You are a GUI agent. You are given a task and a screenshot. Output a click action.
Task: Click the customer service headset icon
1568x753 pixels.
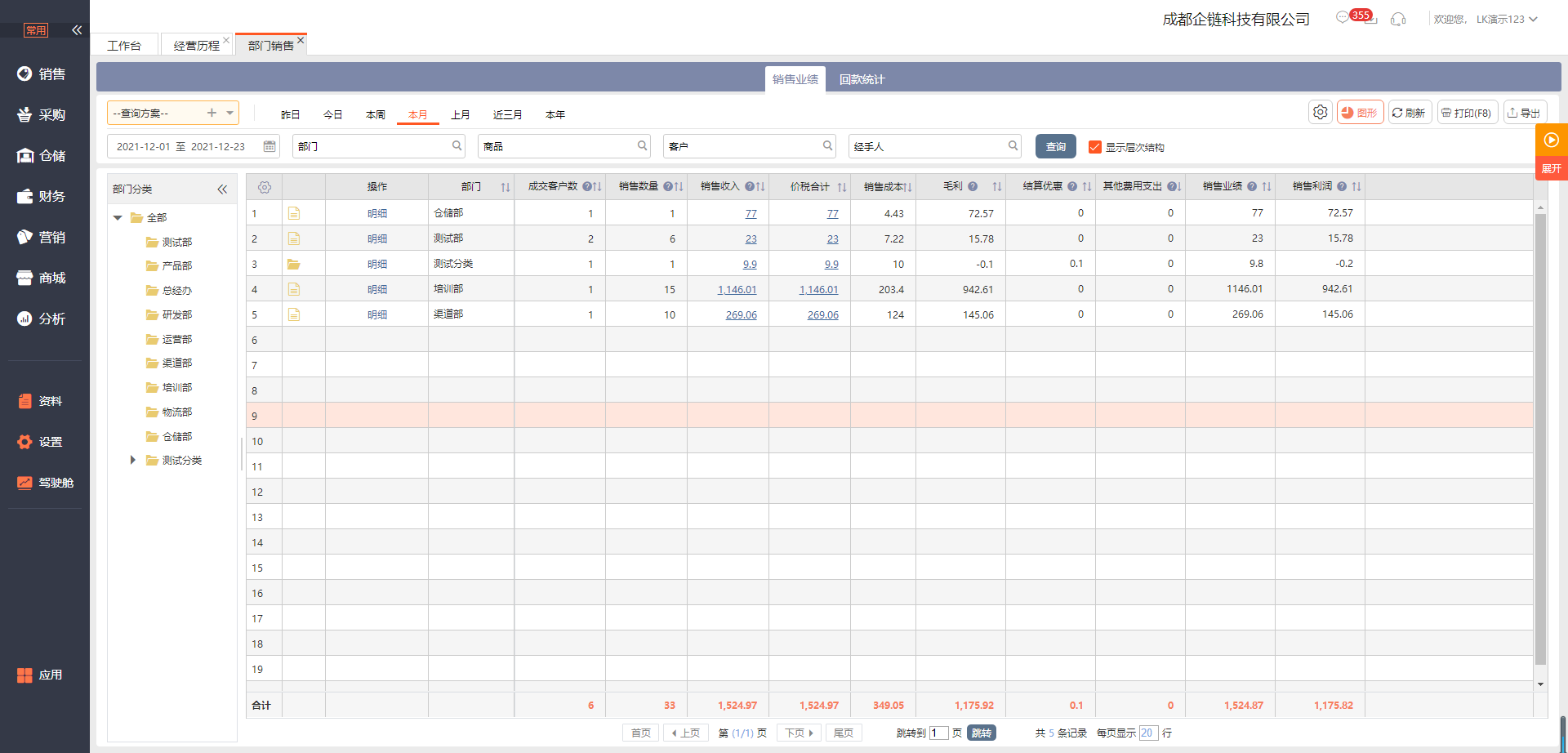(1398, 20)
